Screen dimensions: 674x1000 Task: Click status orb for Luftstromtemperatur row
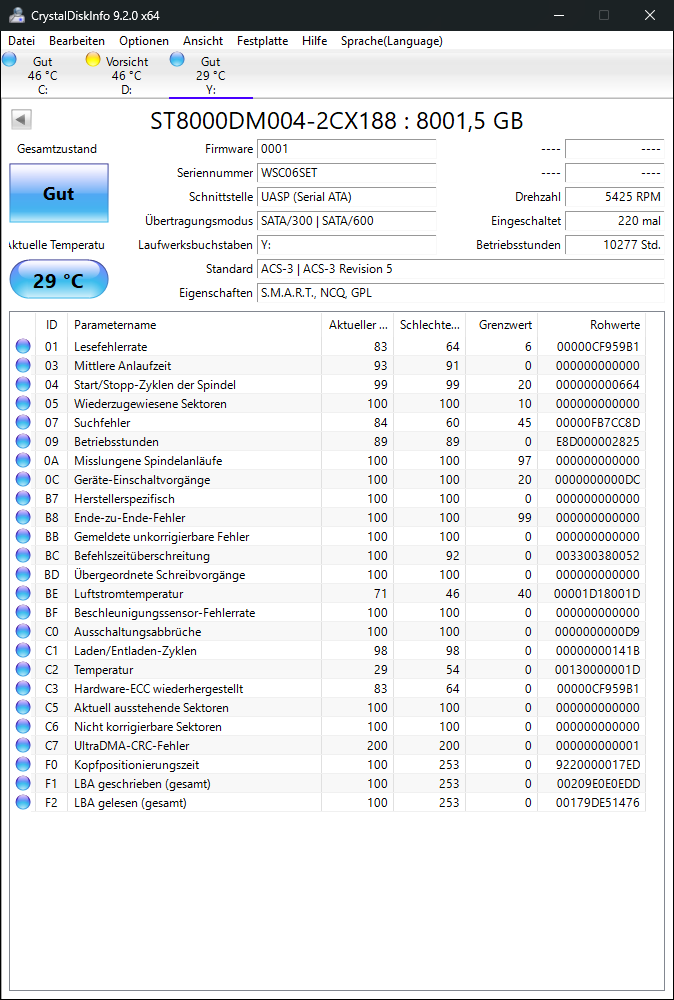click(23, 594)
